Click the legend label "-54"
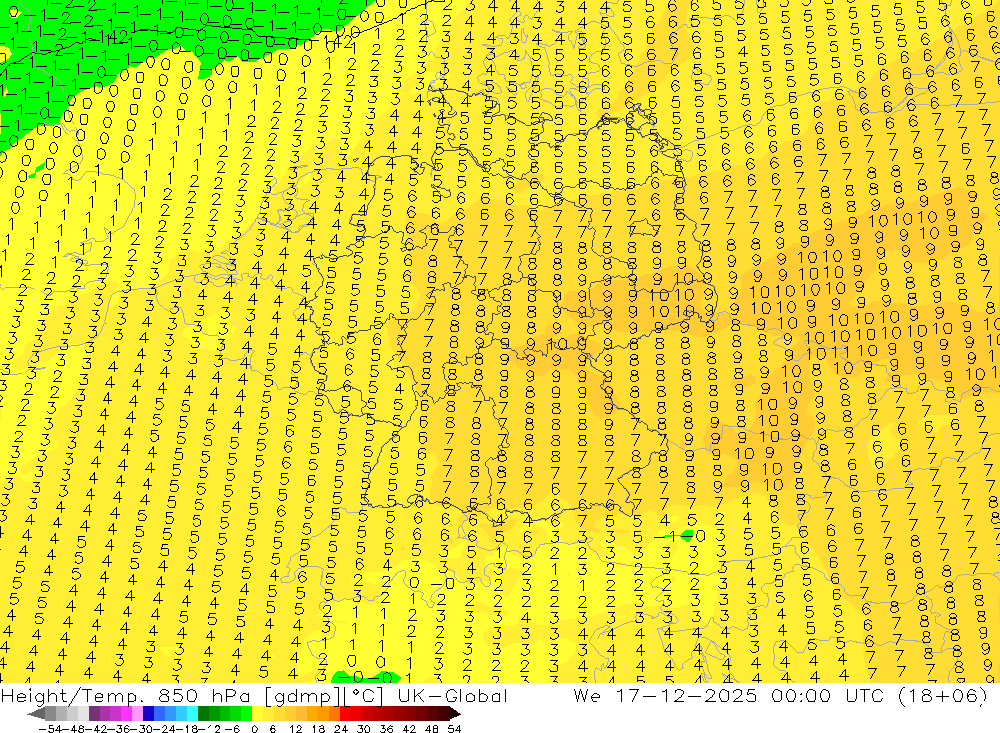 pyautogui.click(x=50, y=729)
